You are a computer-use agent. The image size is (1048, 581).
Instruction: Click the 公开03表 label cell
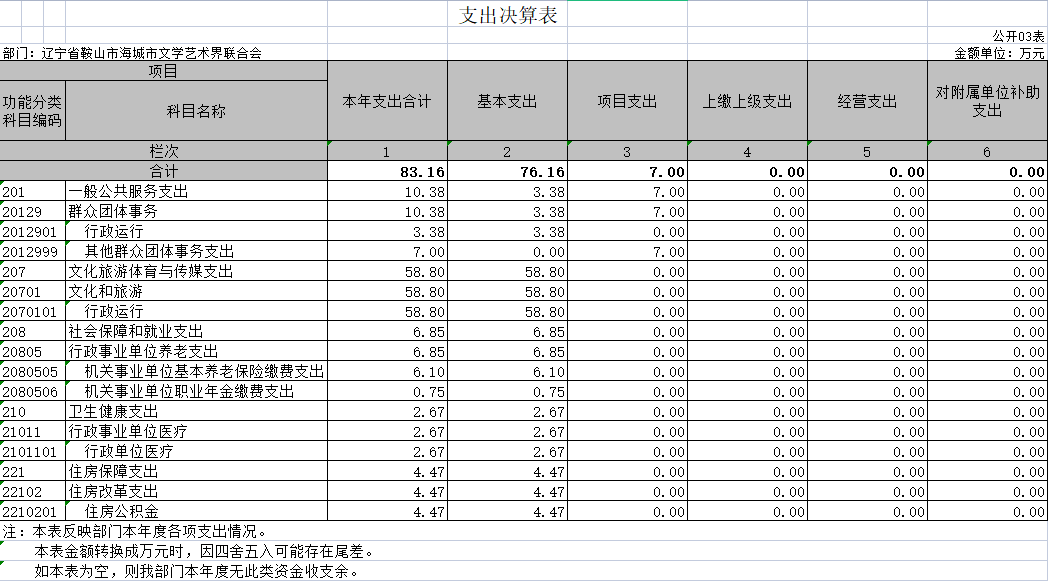point(1017,36)
